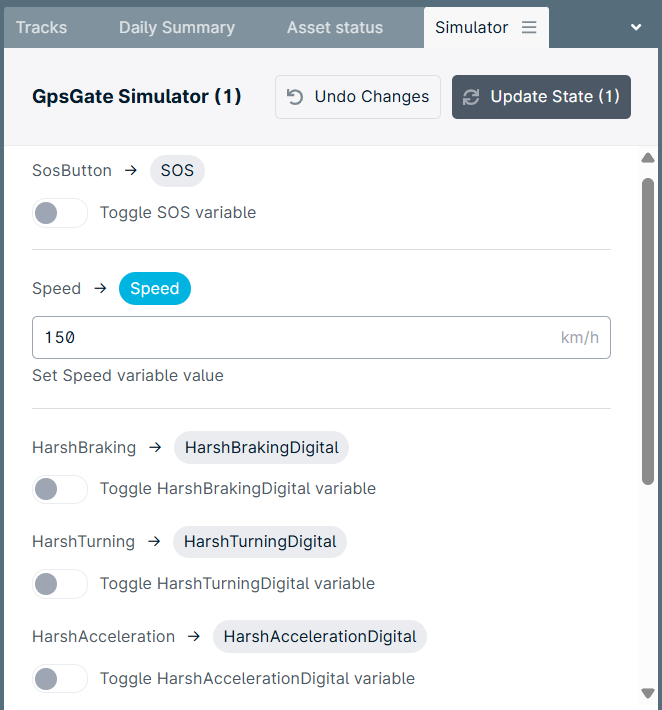The width and height of the screenshot is (662, 710).
Task: Open the Daily Summary tab
Action: click(x=177, y=28)
